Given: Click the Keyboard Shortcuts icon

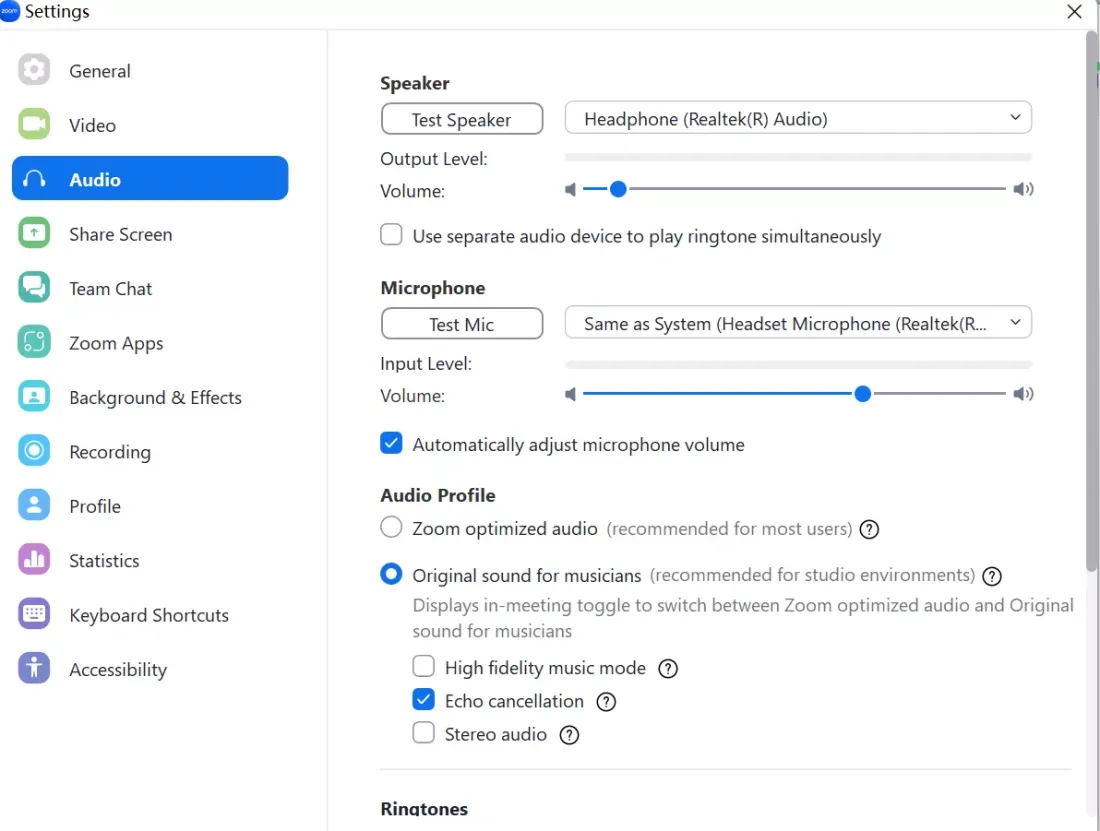Looking at the screenshot, I should click(34, 614).
